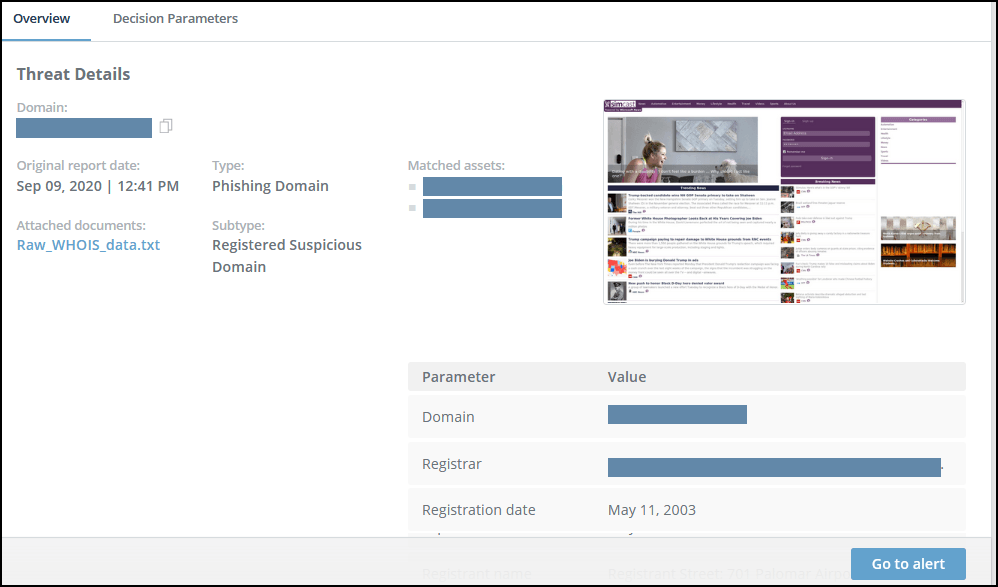998x587 pixels.
Task: Click the first matched asset bullet
Action: click(412, 187)
